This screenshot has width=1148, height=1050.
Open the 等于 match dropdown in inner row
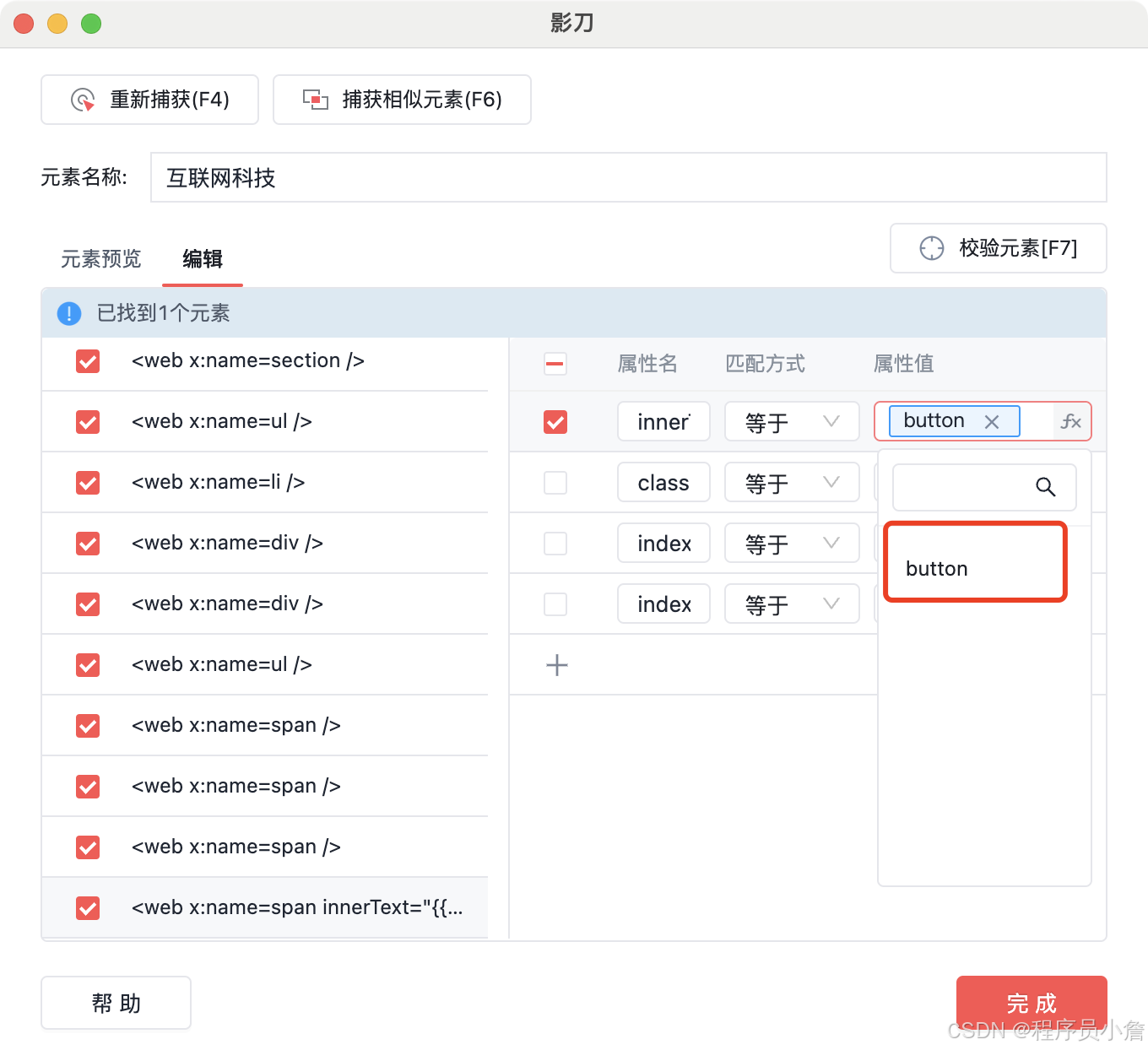792,421
